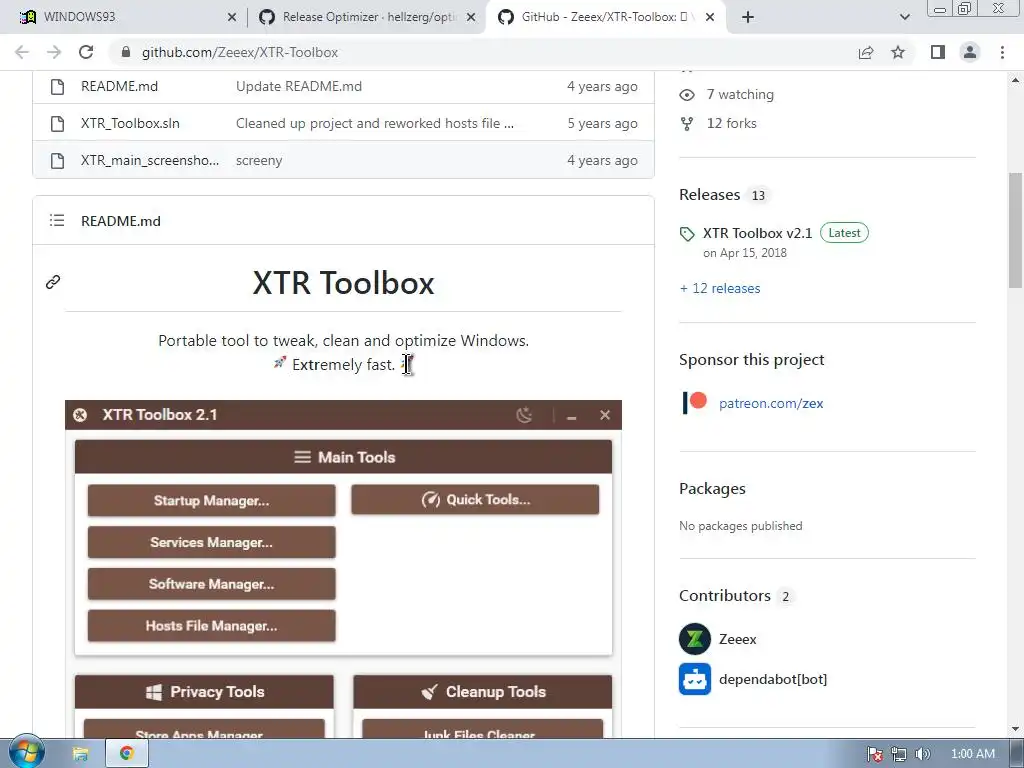Viewport: 1024px width, 768px height.
Task: Click the 12 forks link
Action: 731,123
